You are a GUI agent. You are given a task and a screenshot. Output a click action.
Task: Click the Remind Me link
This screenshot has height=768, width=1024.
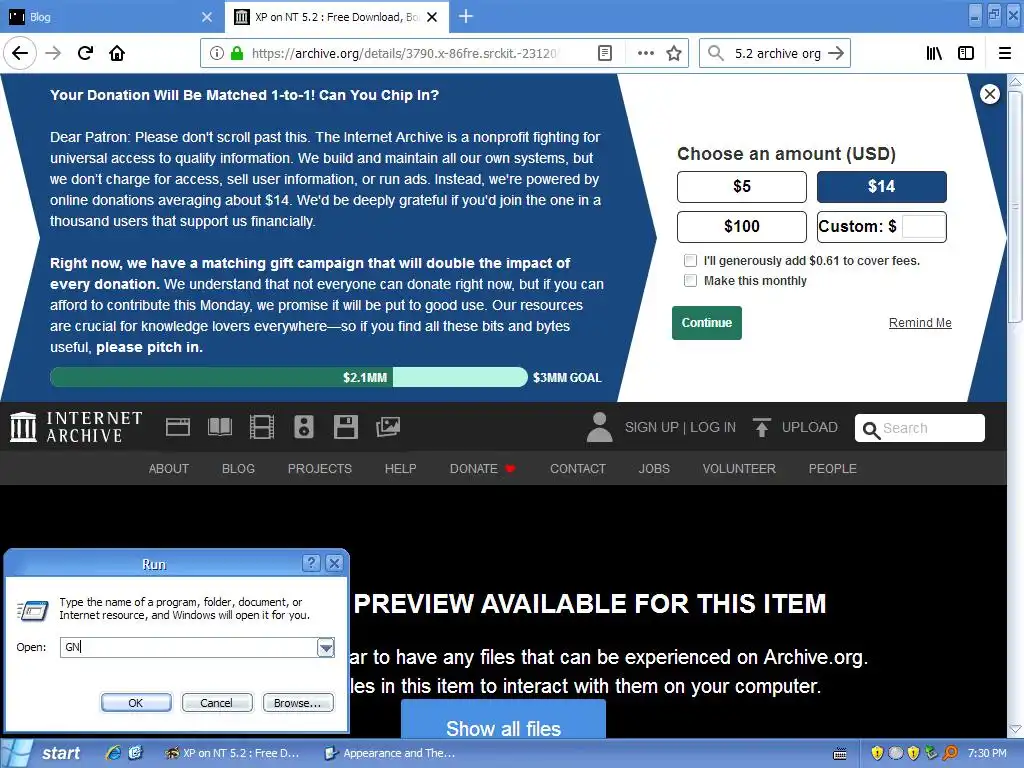click(920, 323)
